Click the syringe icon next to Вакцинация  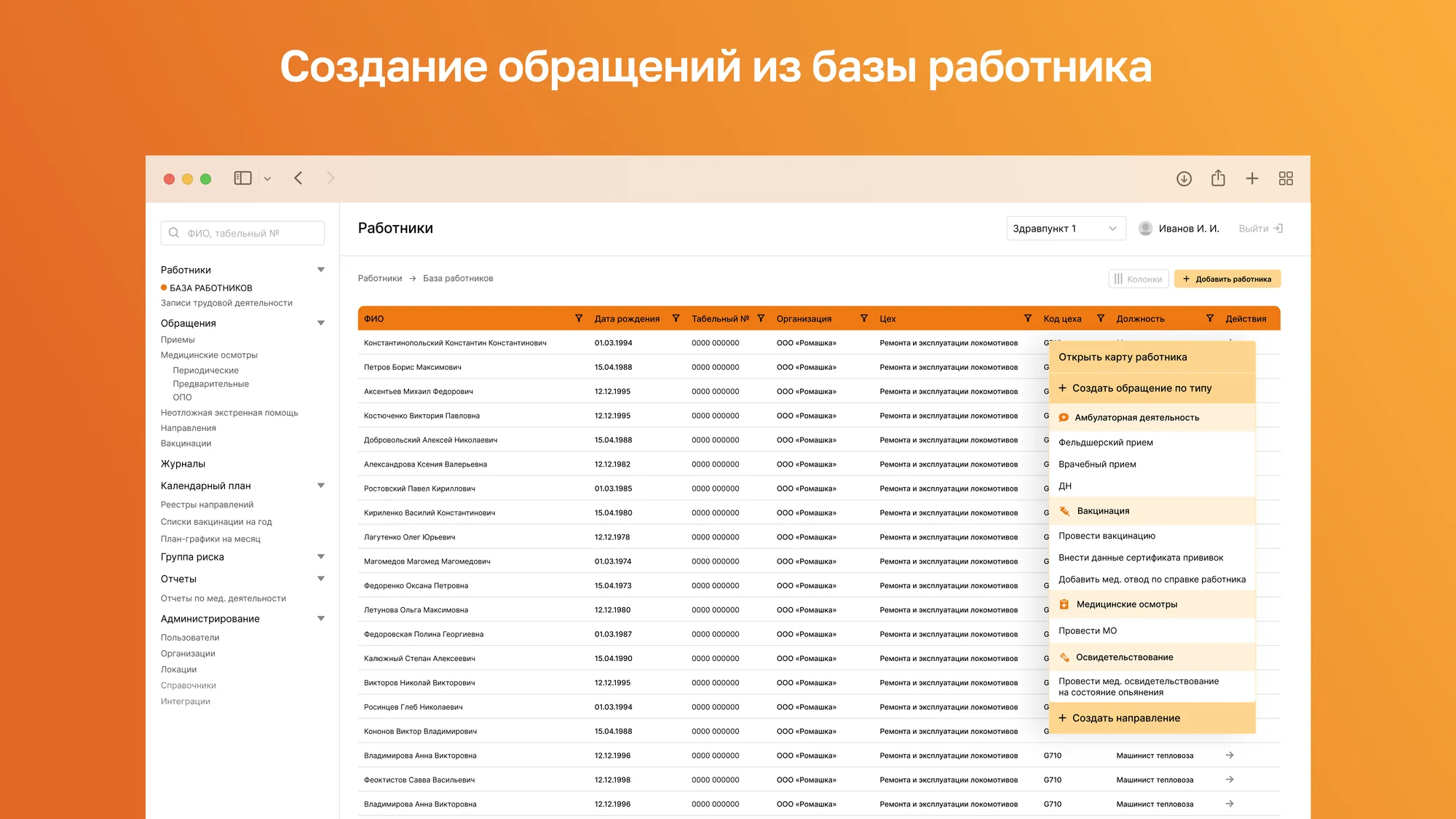pyautogui.click(x=1064, y=510)
